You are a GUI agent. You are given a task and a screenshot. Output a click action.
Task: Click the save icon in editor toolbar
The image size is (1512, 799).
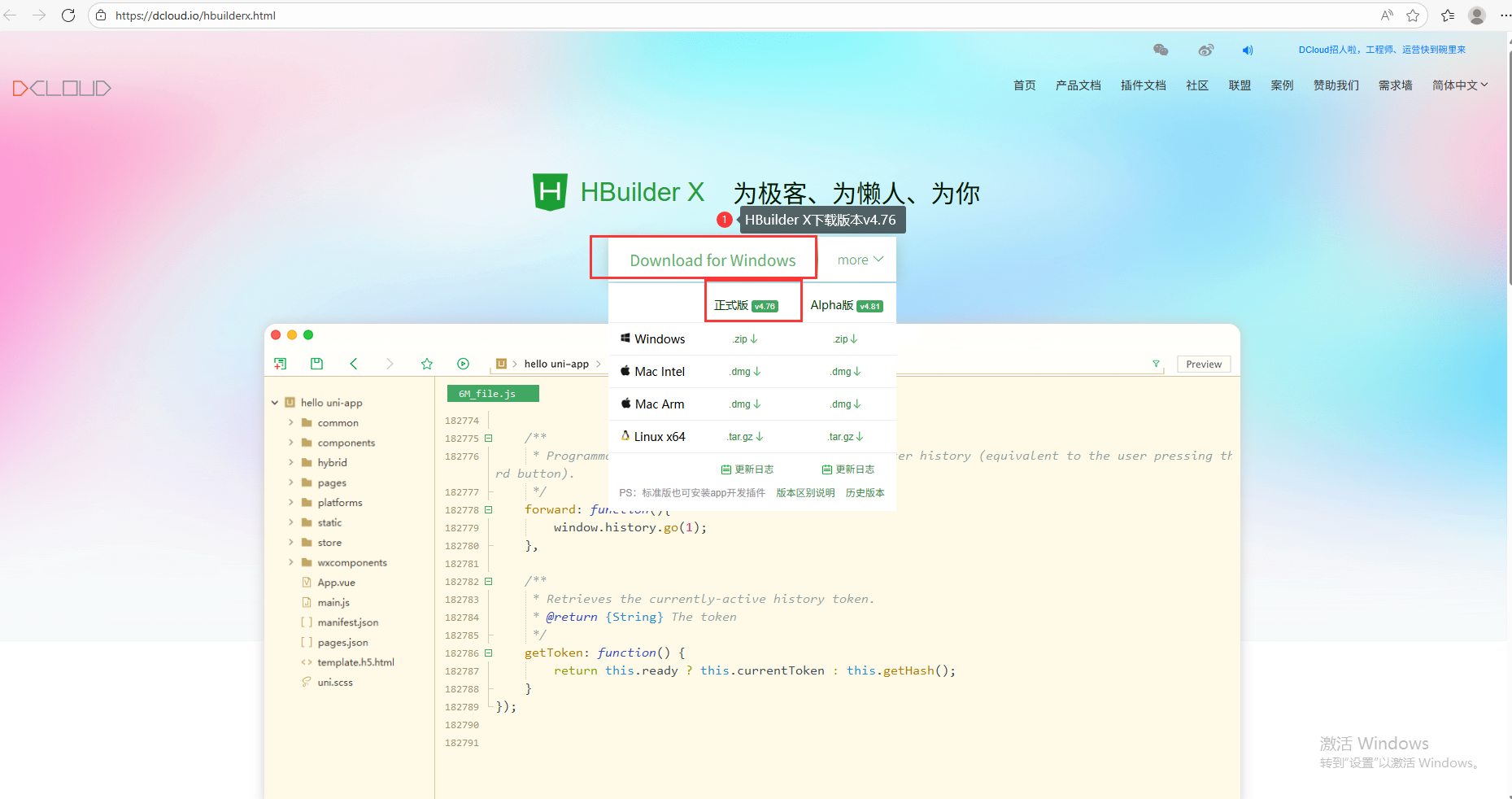click(x=316, y=364)
